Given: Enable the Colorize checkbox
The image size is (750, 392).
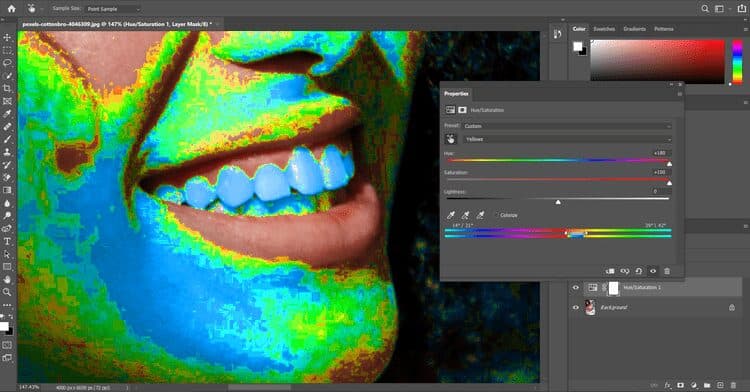Looking at the screenshot, I should tap(496, 215).
